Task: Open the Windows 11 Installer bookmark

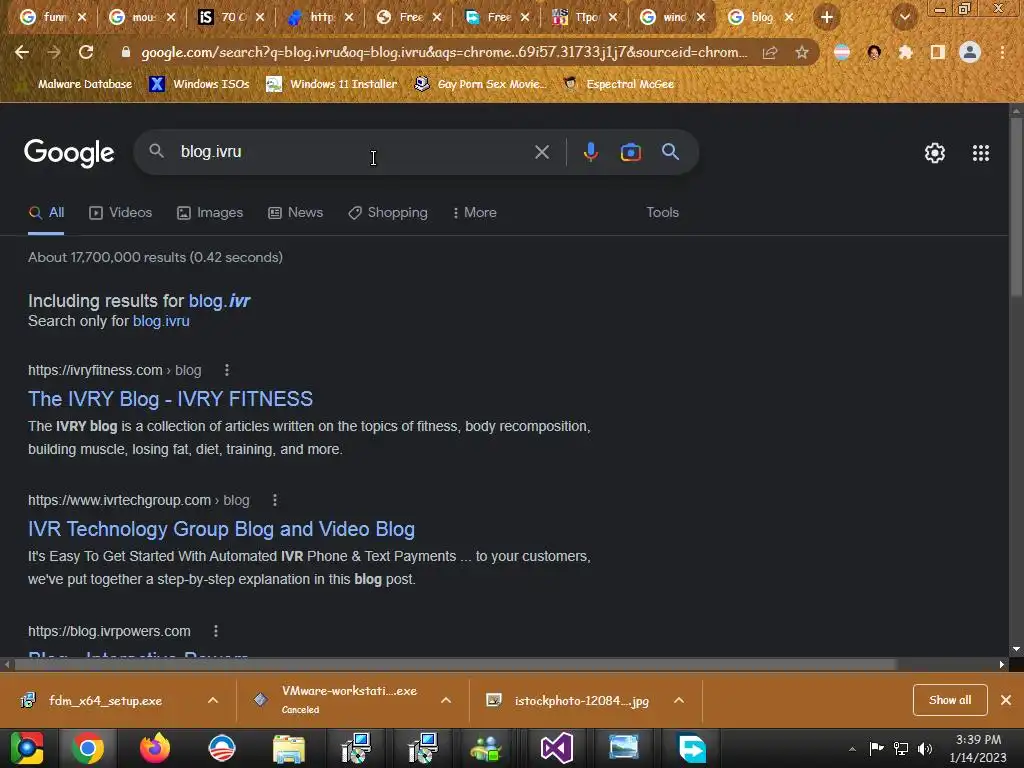Action: (332, 84)
